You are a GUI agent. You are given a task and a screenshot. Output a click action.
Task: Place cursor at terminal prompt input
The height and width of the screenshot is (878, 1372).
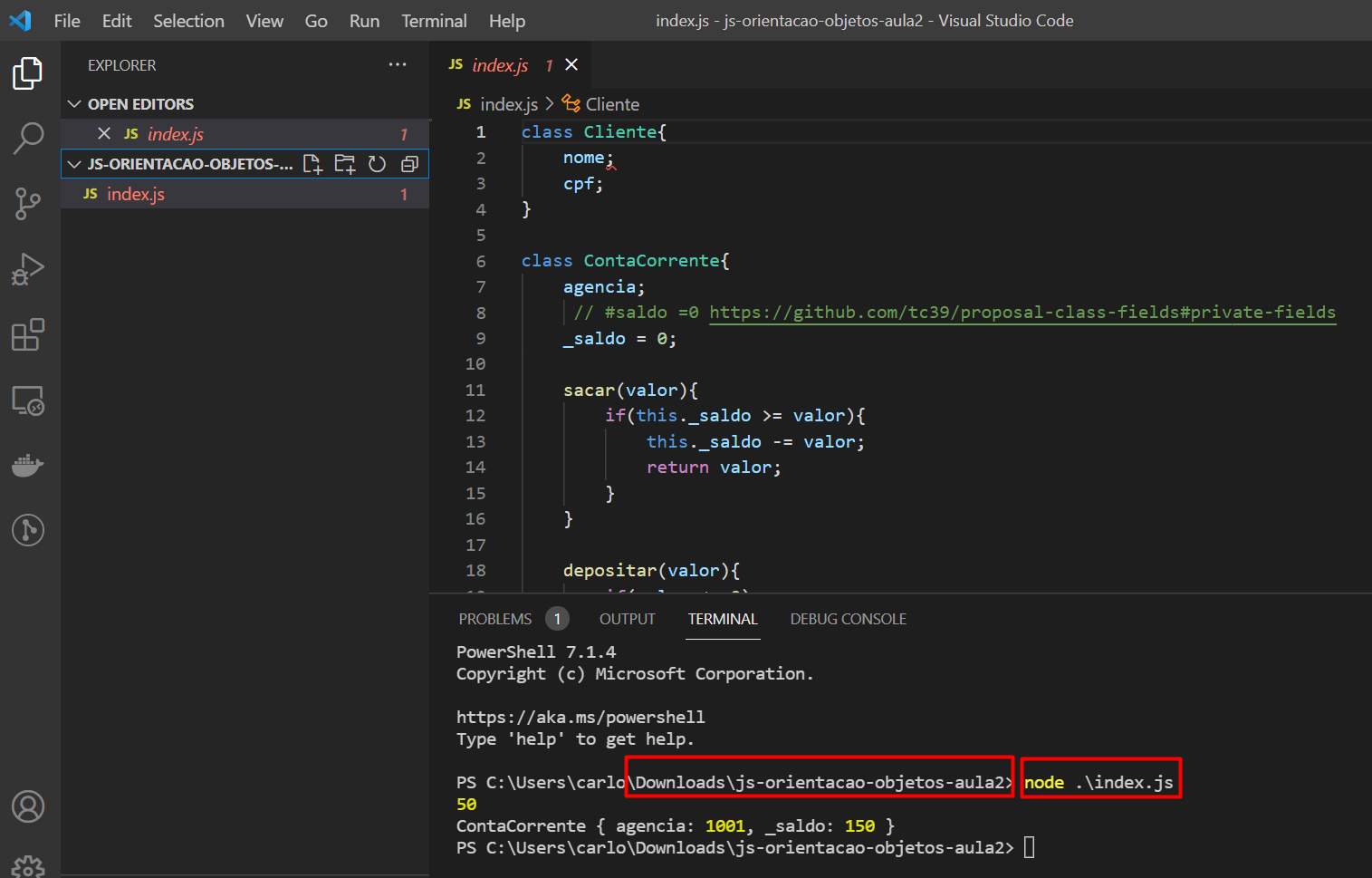pyautogui.click(x=1030, y=847)
